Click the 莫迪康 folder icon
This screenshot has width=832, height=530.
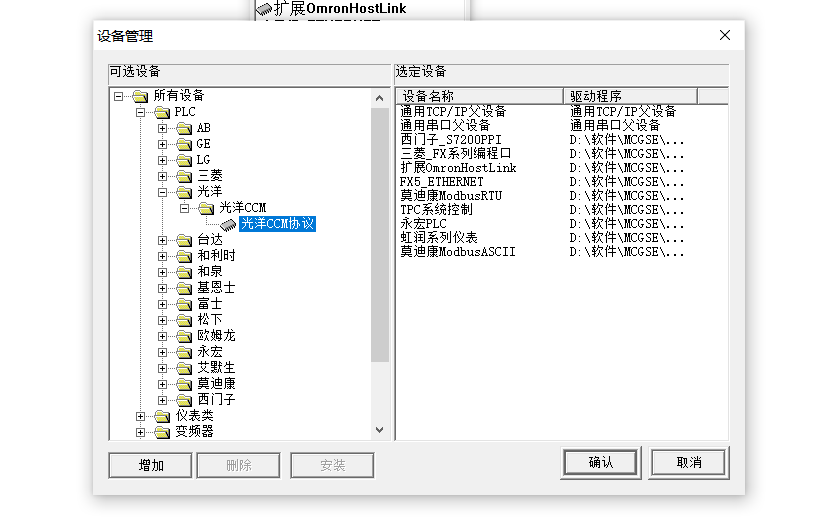(x=183, y=384)
